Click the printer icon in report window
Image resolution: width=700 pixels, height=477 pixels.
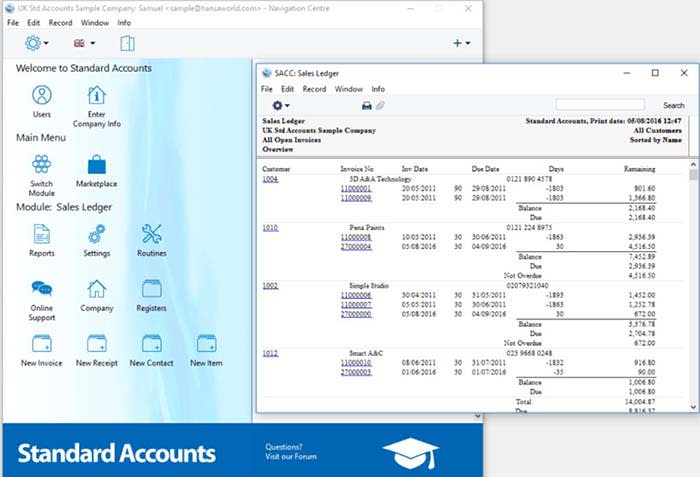pyautogui.click(x=367, y=105)
